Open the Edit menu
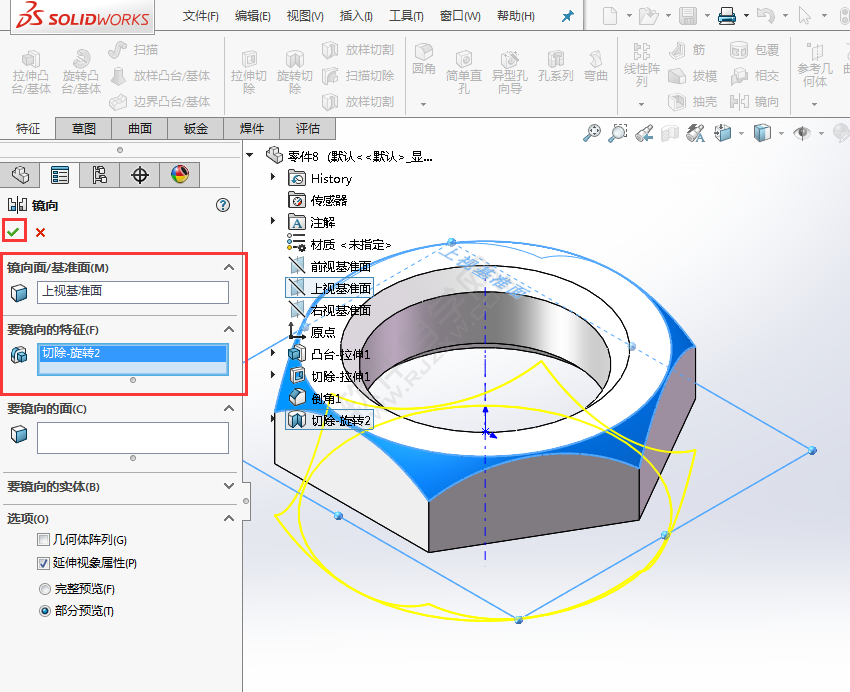 [x=253, y=16]
